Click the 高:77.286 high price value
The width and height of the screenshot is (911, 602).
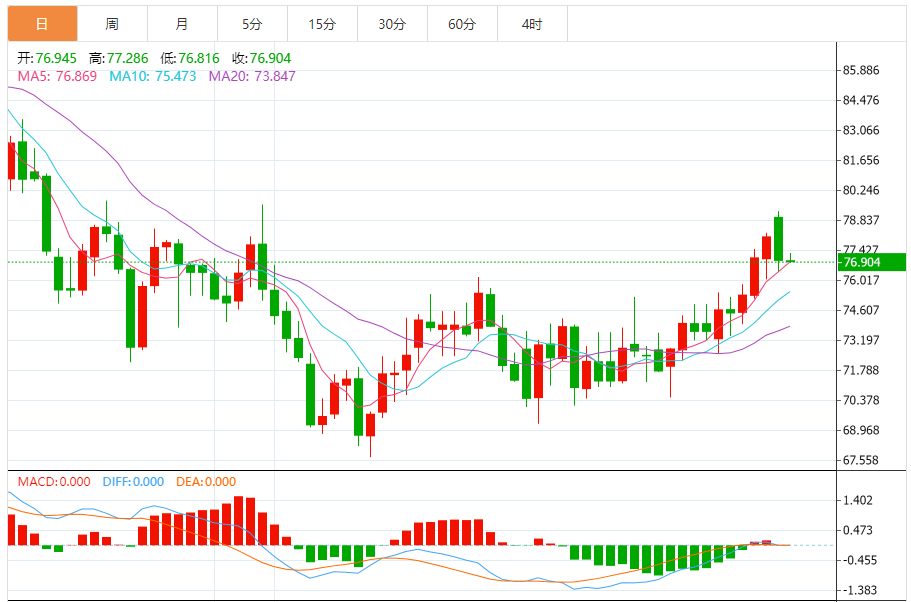pos(119,58)
